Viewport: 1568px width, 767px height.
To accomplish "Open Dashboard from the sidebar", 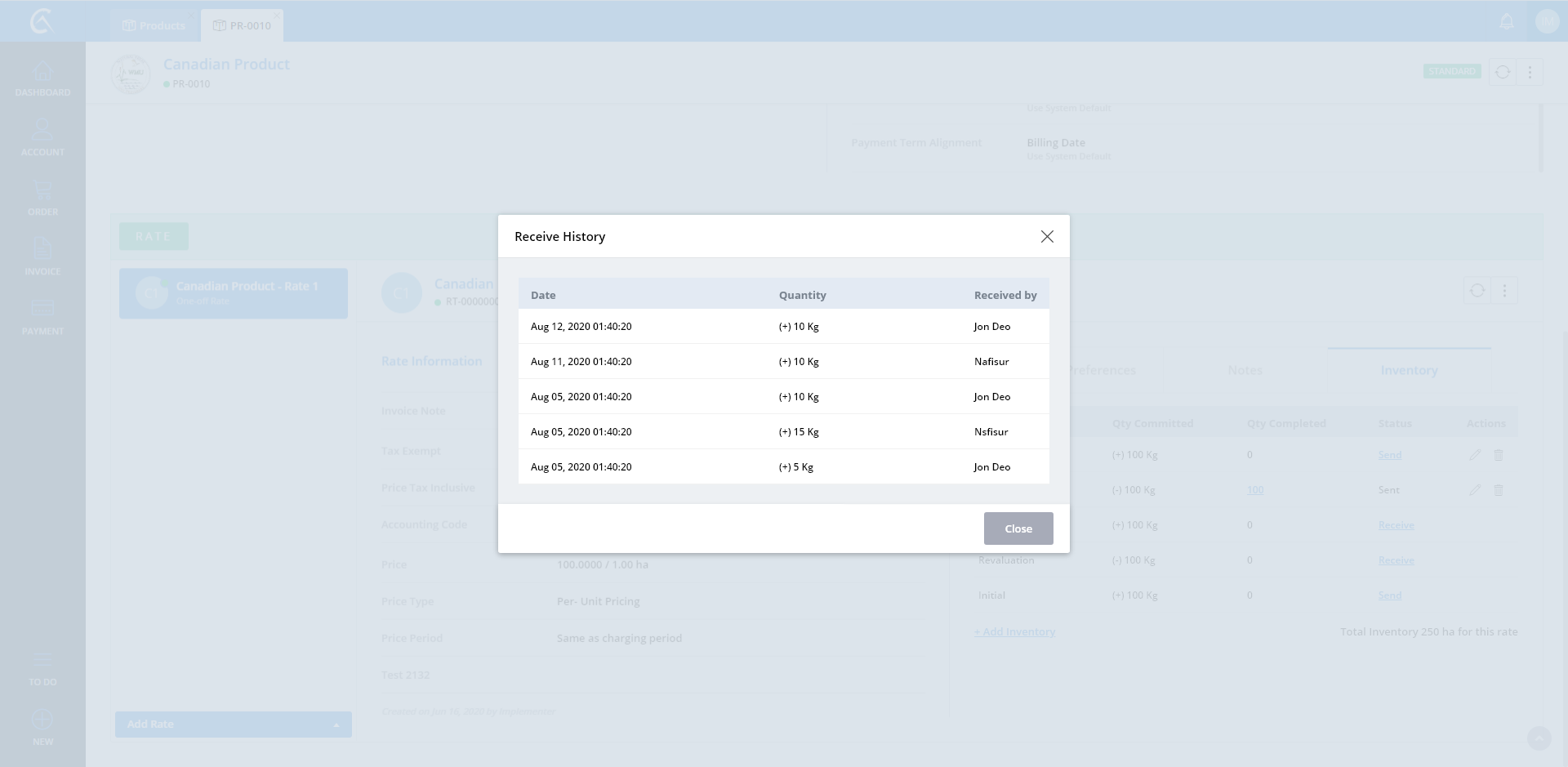I will (42, 79).
